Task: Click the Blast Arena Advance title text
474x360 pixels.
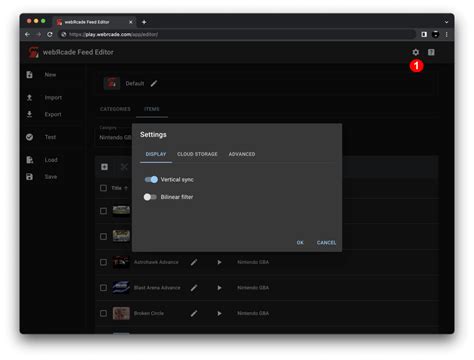Action: tap(157, 288)
